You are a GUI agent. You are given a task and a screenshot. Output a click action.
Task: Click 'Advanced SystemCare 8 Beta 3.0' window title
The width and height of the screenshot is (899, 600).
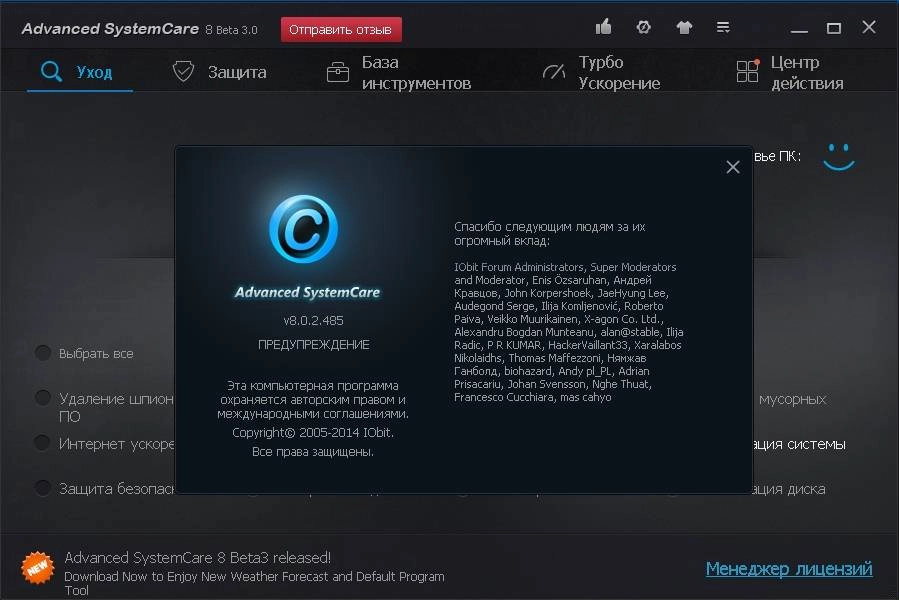tap(139, 29)
